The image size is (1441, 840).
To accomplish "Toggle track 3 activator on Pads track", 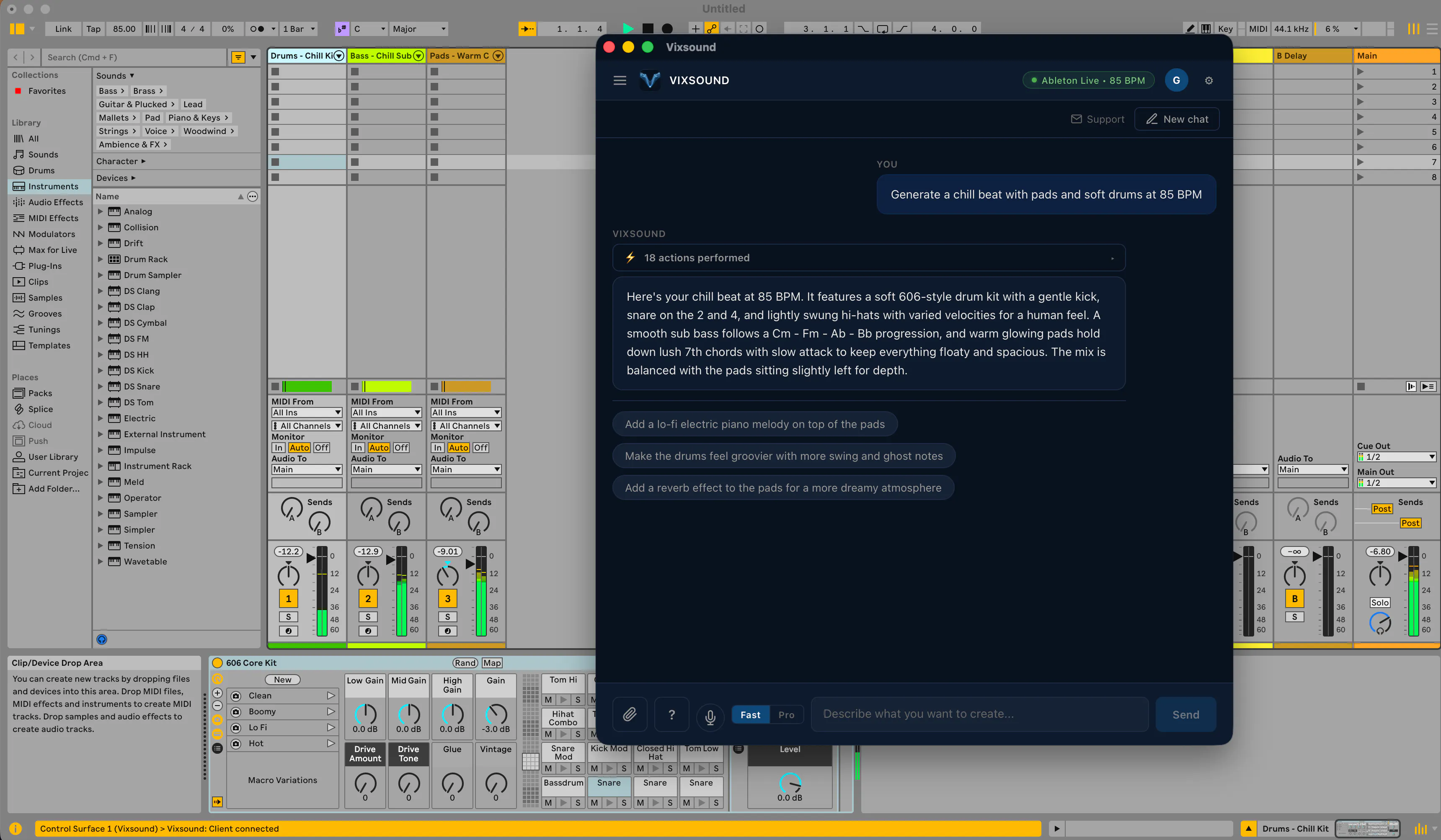I will click(447, 599).
